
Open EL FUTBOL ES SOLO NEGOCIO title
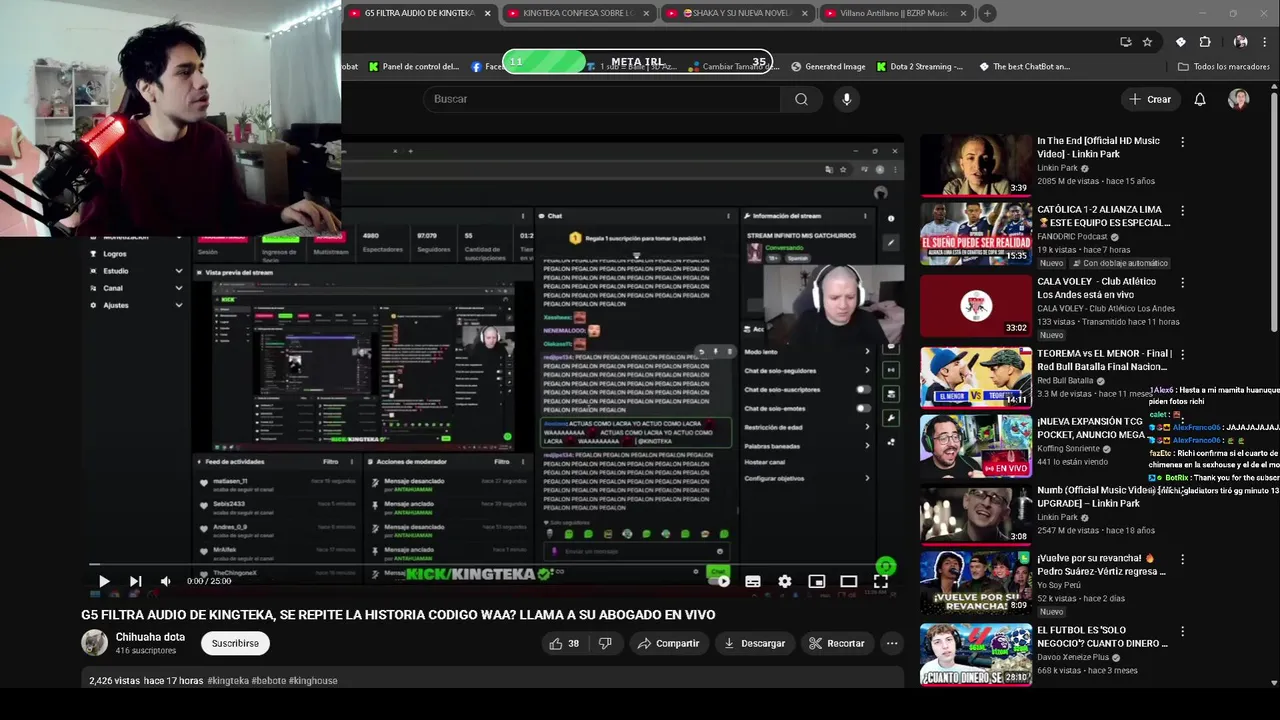(1102, 637)
